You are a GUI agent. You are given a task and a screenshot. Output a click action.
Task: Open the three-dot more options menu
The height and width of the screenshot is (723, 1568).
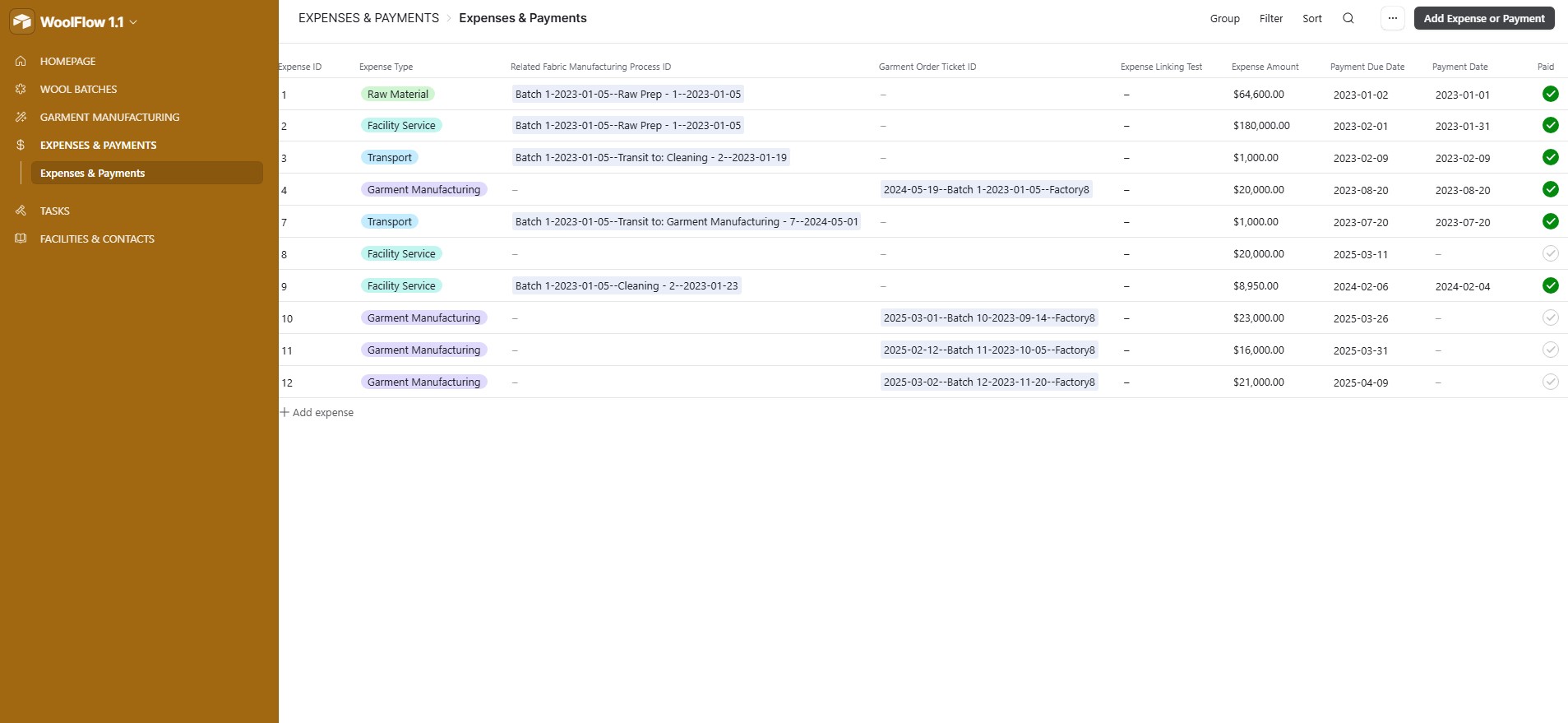click(x=1392, y=18)
